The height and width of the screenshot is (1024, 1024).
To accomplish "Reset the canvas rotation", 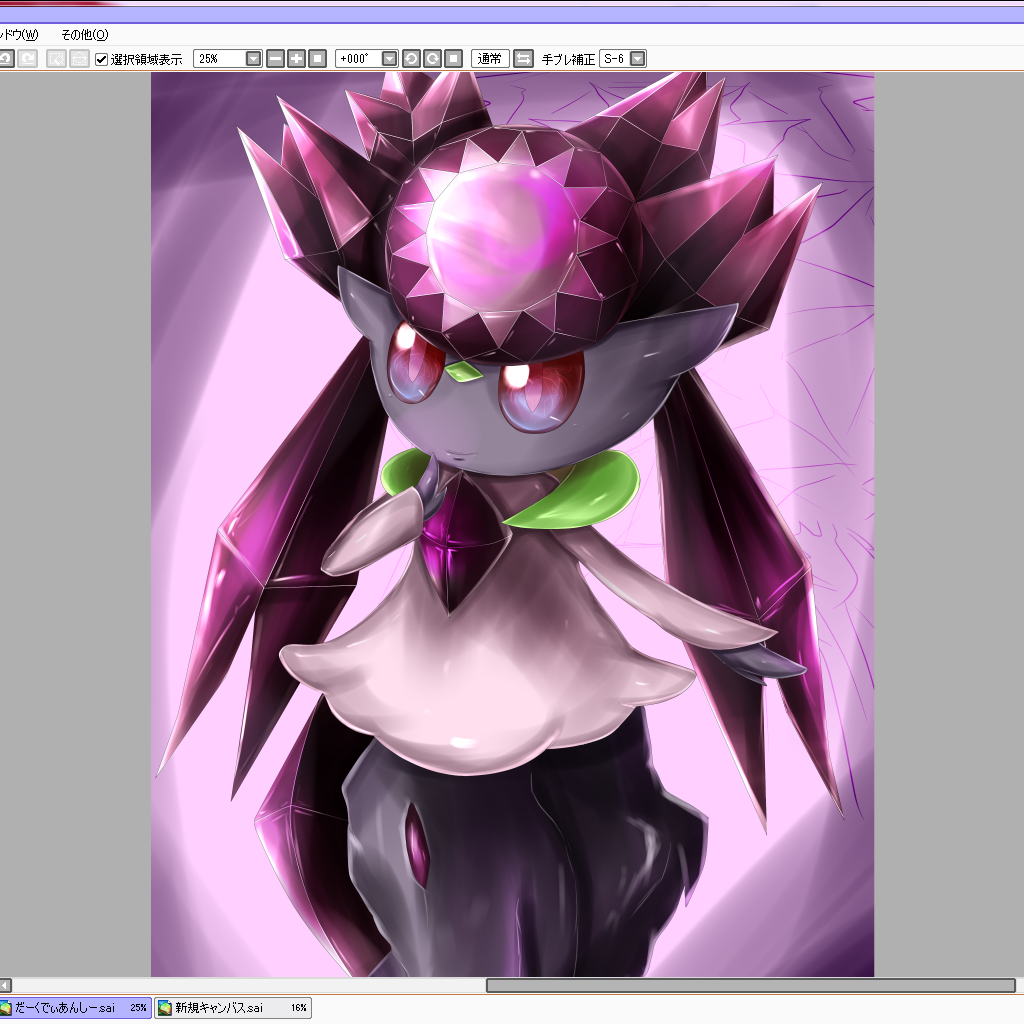I will coord(453,59).
